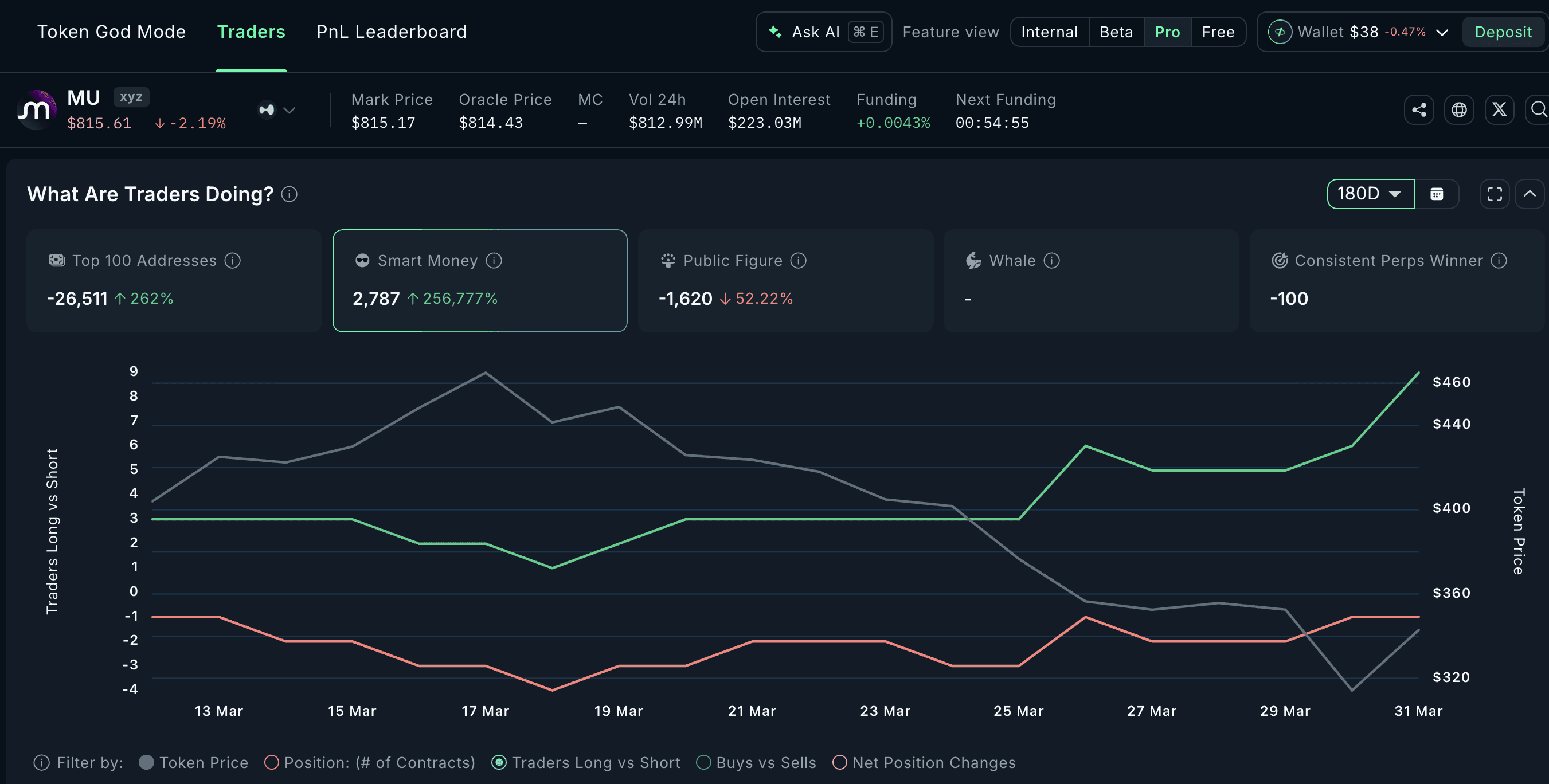Click the Ask AI button
1549x784 pixels.
823,32
